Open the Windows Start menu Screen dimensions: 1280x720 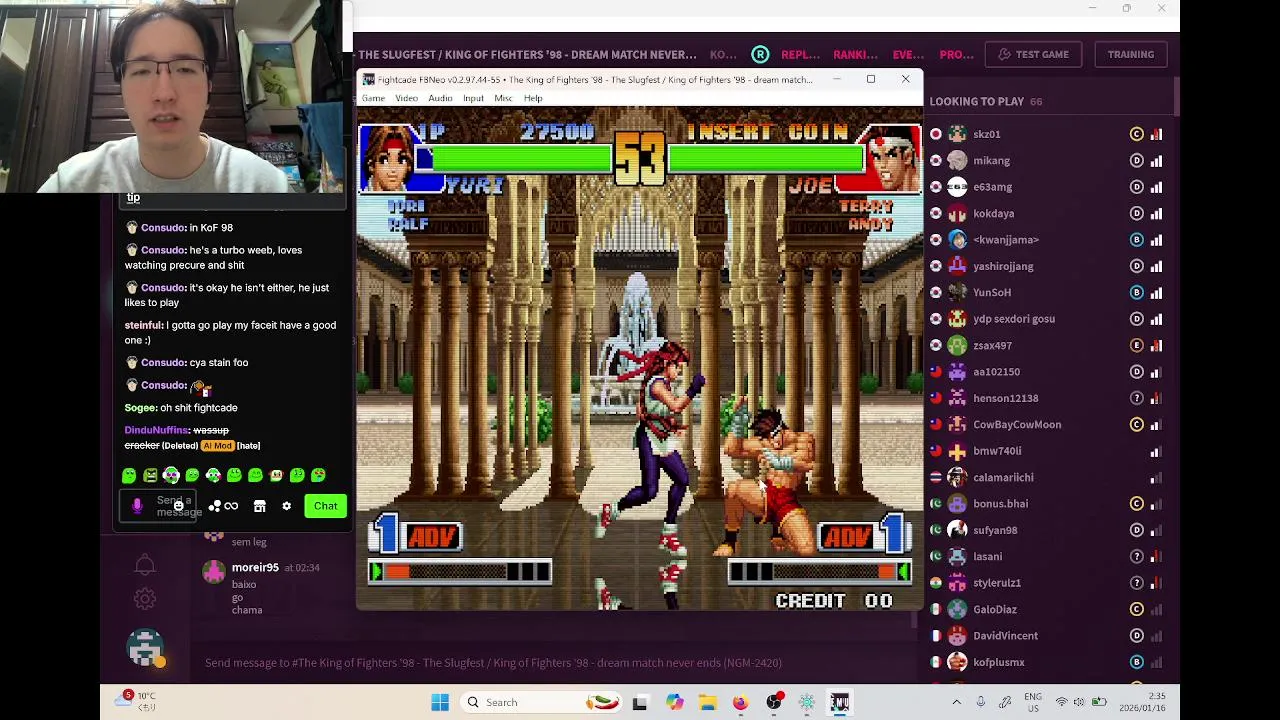coord(440,702)
